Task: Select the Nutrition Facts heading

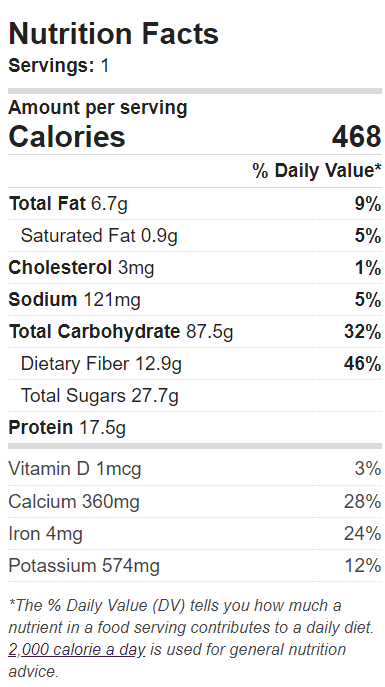Action: pyautogui.click(x=113, y=33)
